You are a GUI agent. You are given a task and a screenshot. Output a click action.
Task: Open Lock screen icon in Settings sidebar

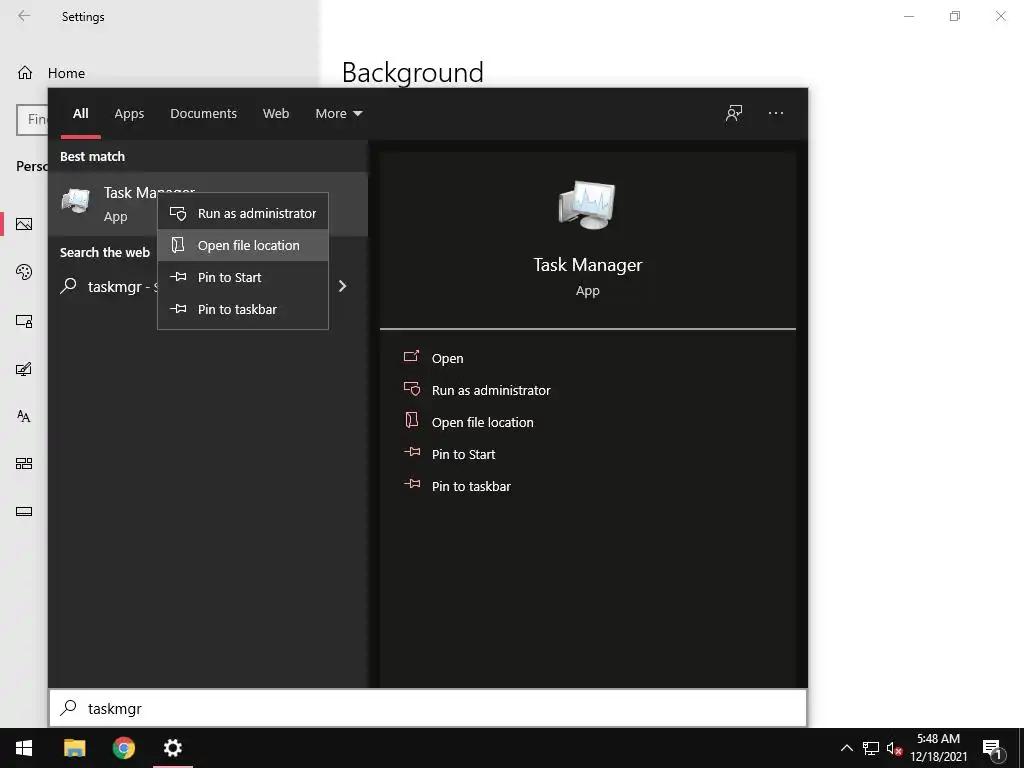tap(24, 321)
